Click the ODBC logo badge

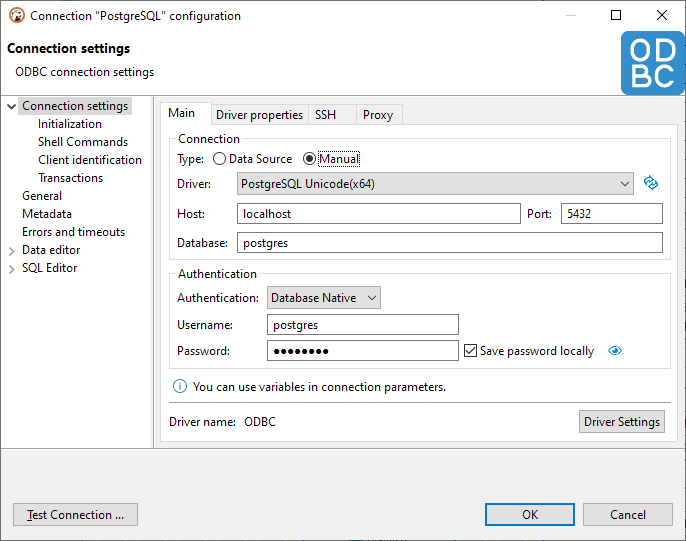click(652, 63)
